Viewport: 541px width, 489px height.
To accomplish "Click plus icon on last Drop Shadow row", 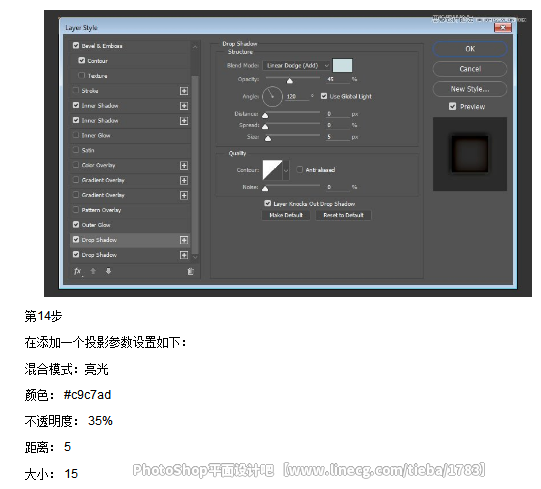I will click(184, 255).
